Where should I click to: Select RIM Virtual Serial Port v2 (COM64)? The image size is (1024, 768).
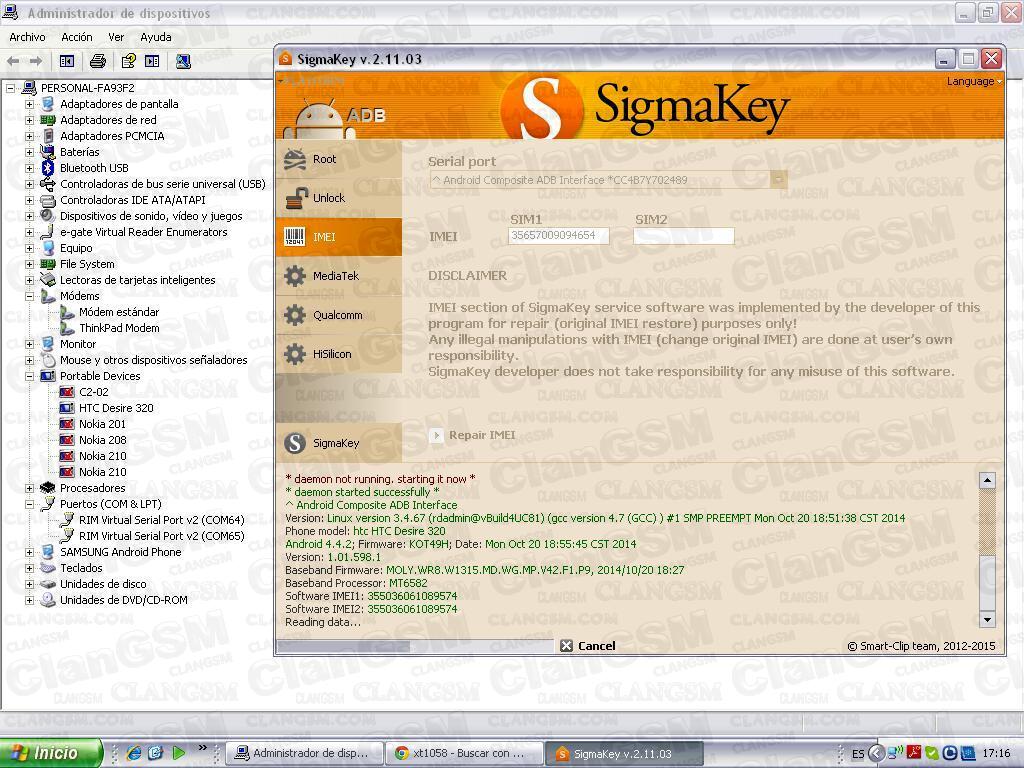162,520
